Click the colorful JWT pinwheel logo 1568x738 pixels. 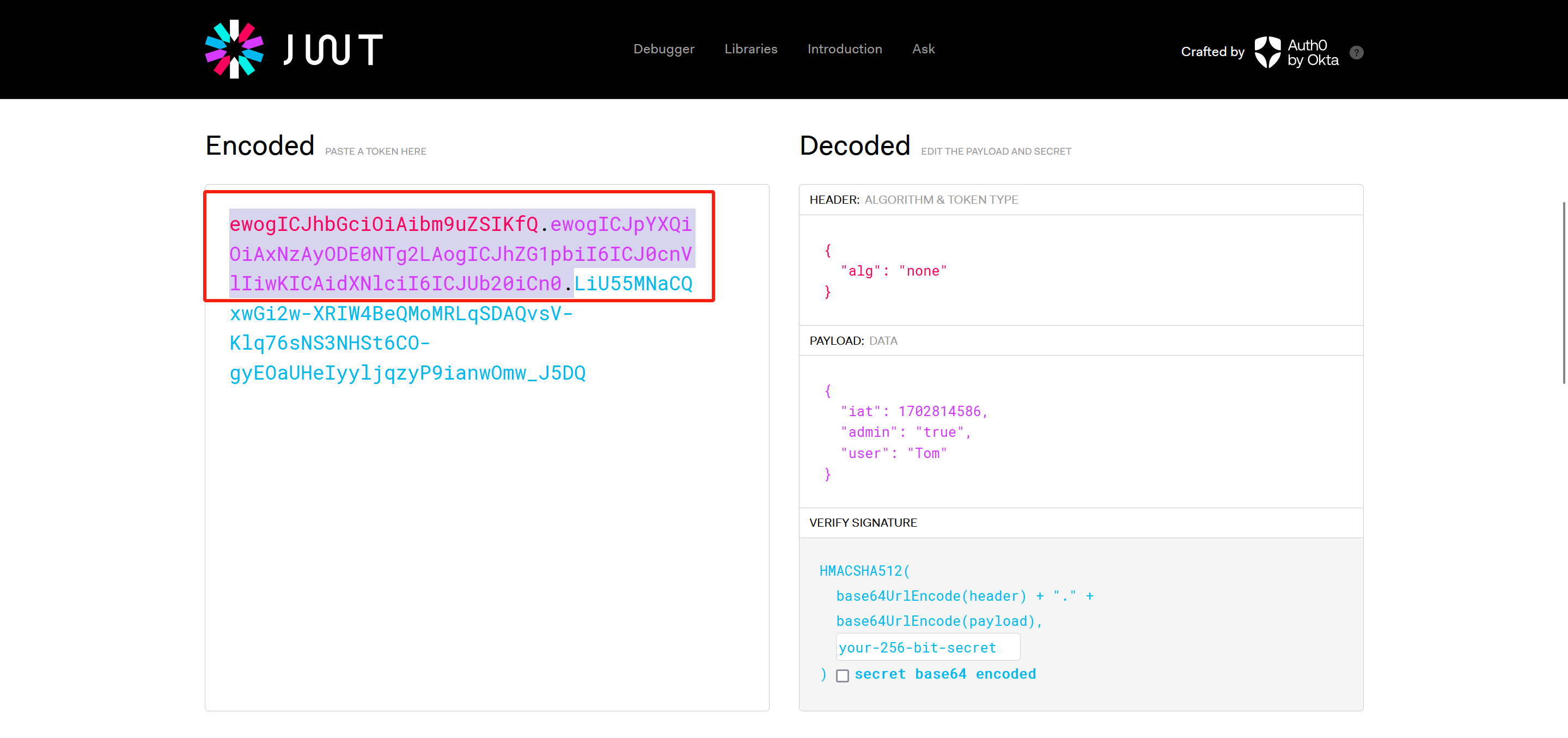tap(234, 50)
